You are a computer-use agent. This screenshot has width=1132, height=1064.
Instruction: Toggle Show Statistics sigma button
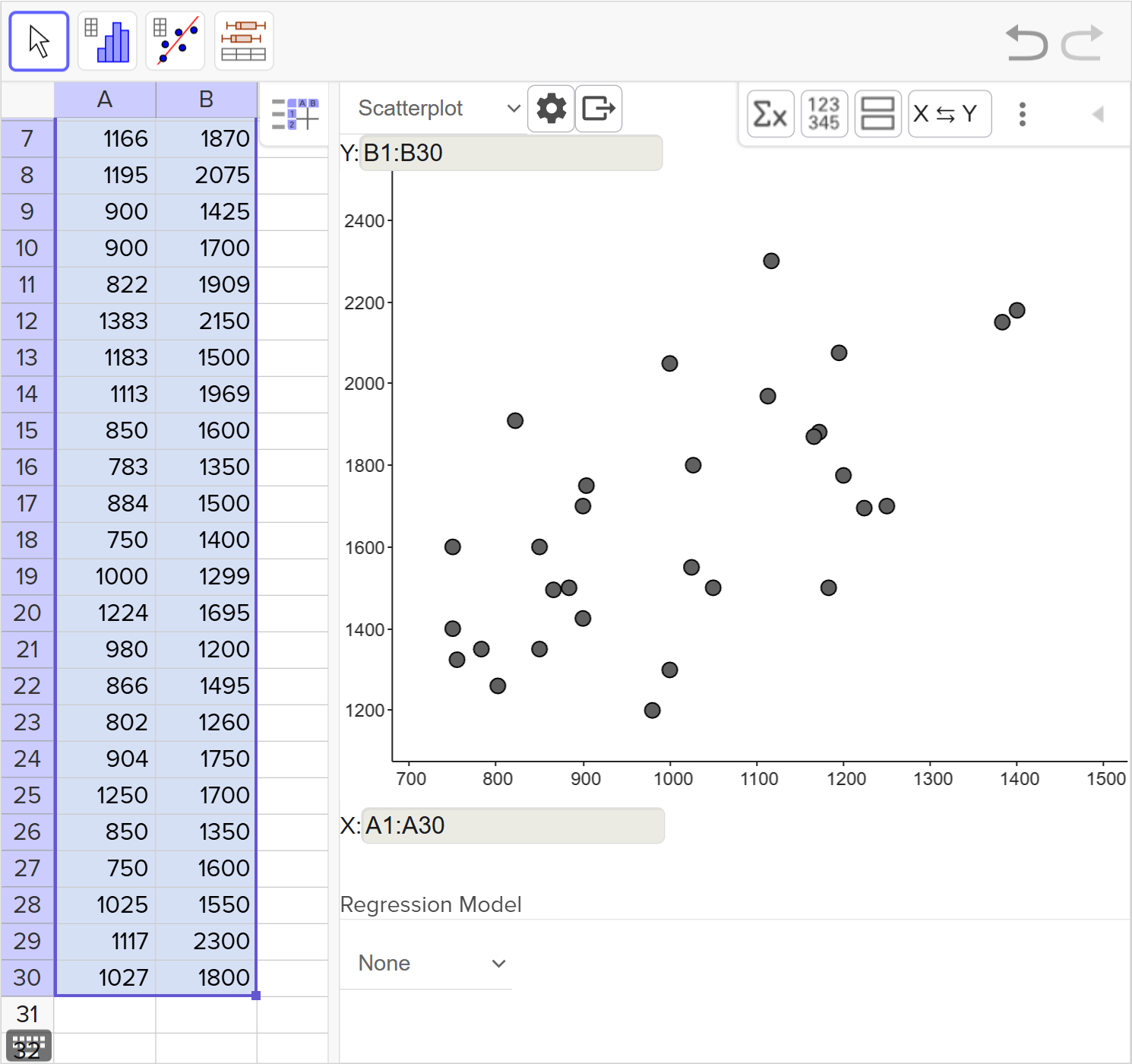coord(770,114)
